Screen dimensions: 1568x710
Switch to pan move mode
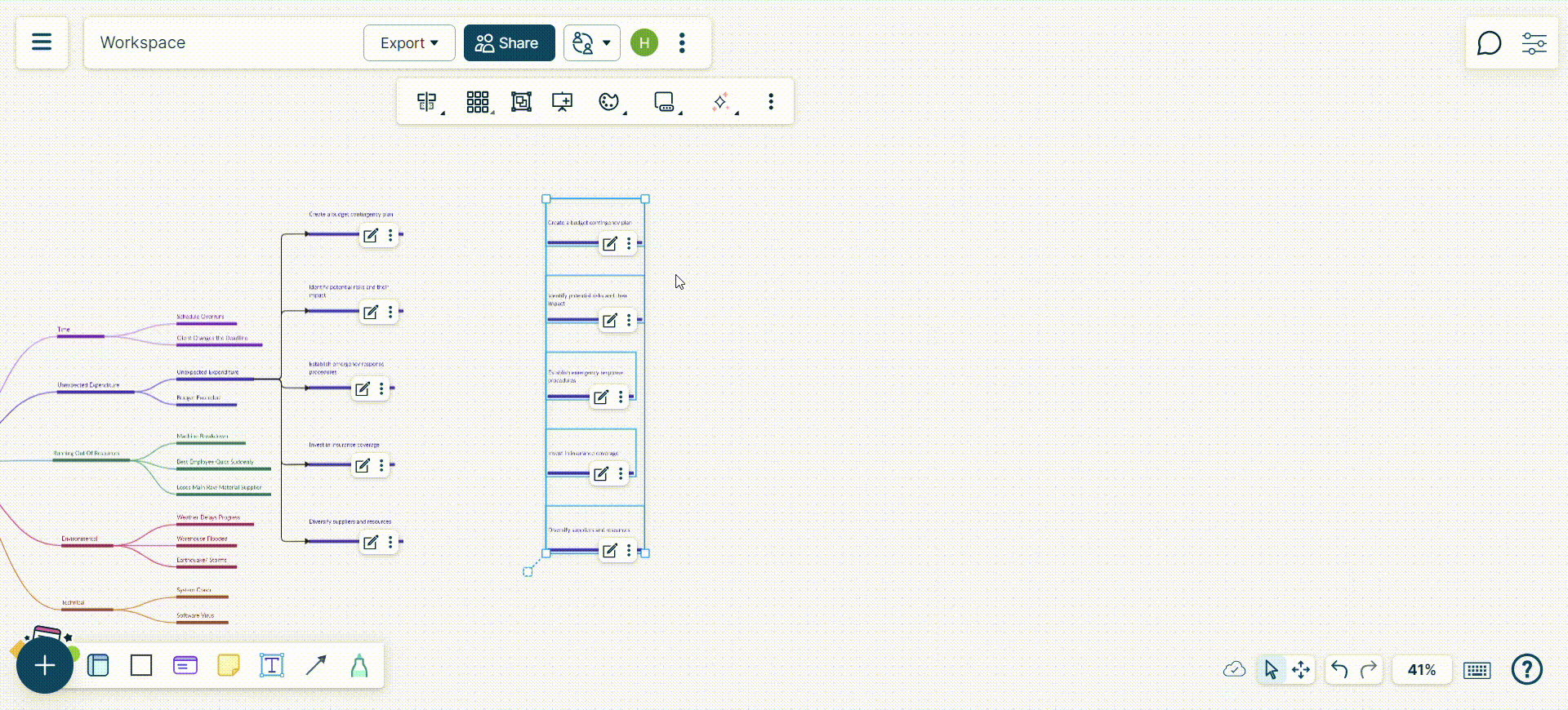coord(1301,670)
